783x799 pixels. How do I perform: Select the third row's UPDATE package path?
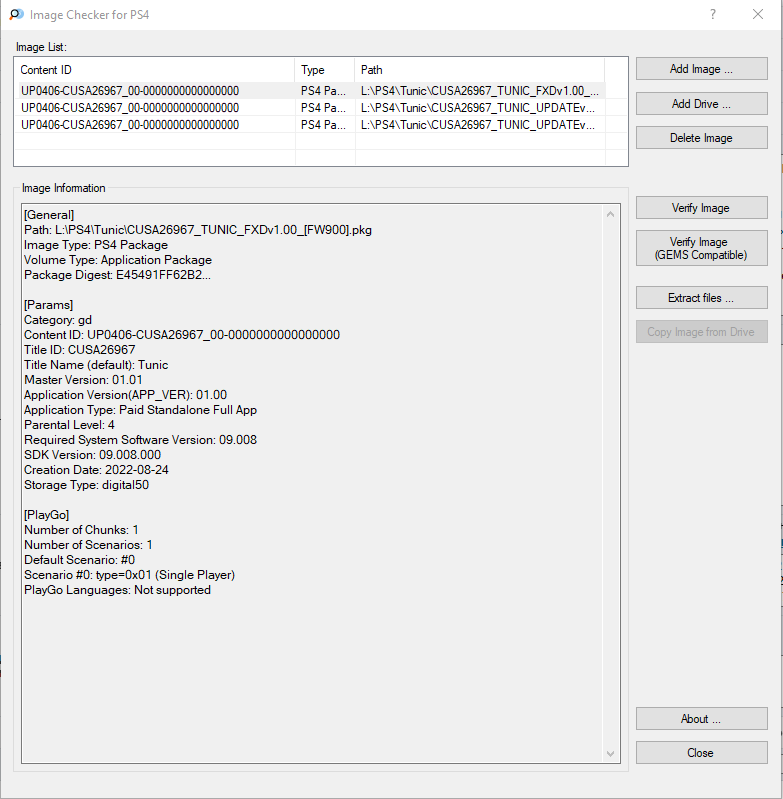pos(478,125)
